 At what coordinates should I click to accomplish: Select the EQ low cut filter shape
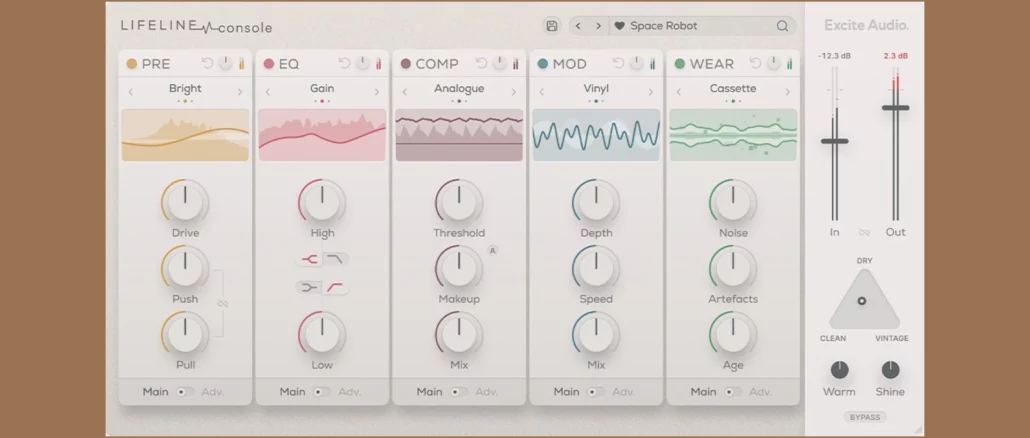coord(336,288)
